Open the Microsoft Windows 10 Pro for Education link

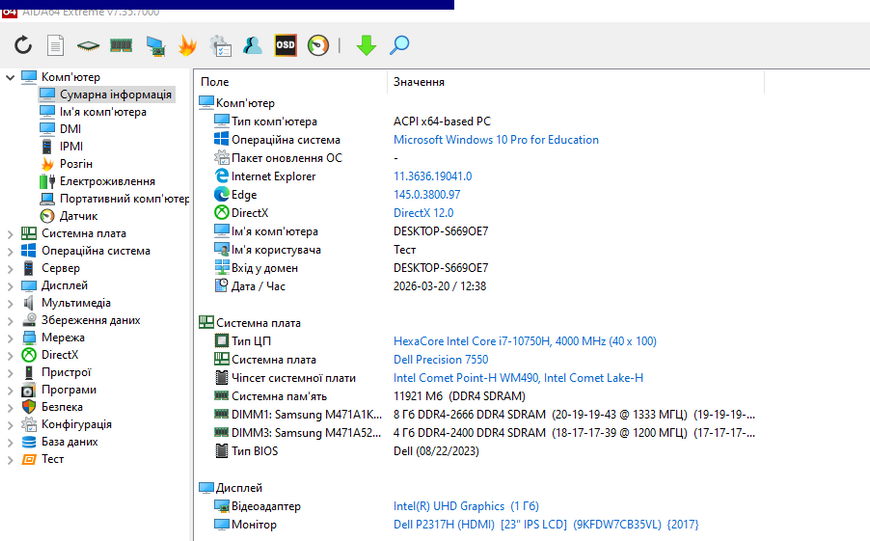496,140
